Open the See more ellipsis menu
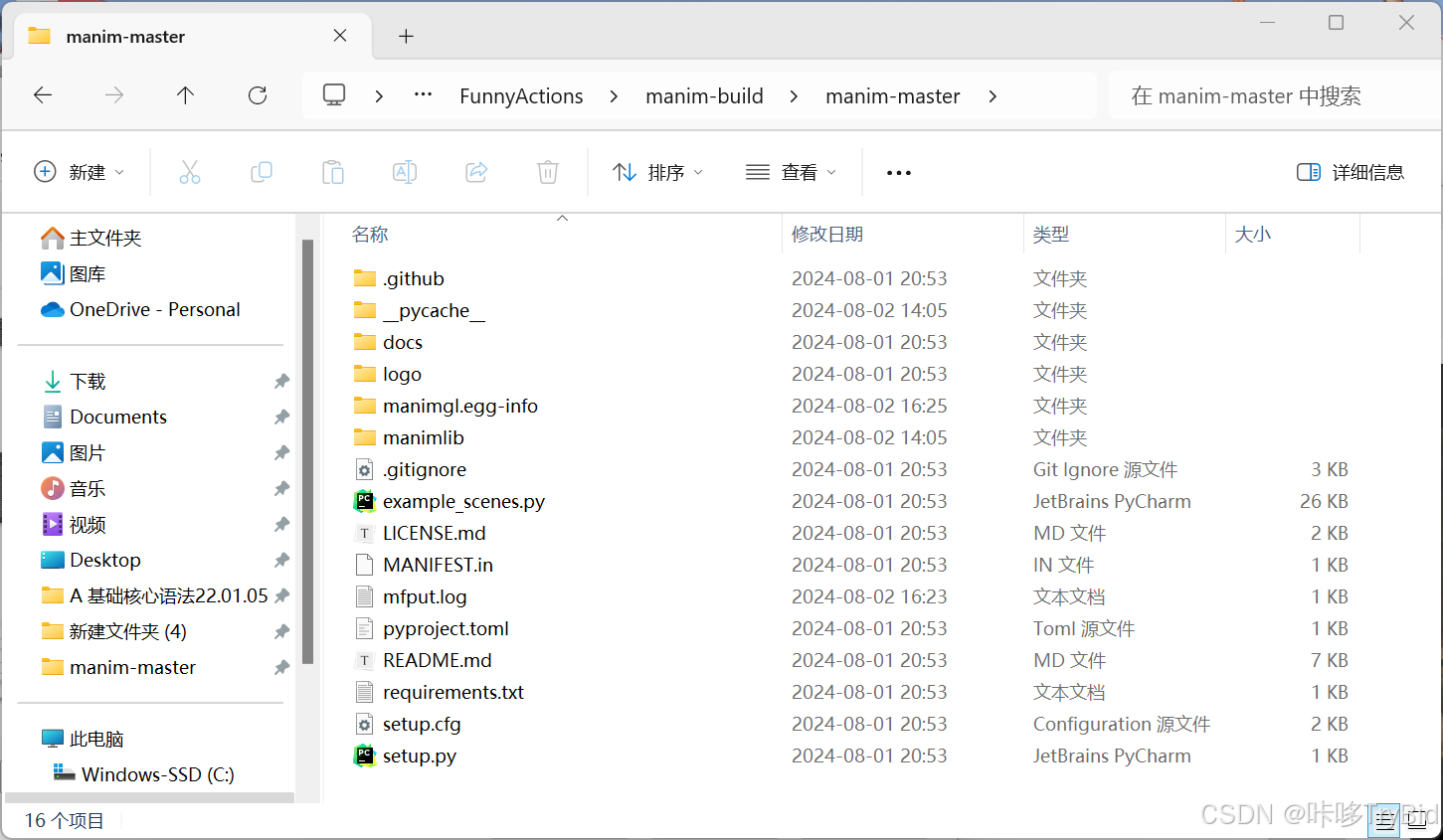 click(899, 173)
